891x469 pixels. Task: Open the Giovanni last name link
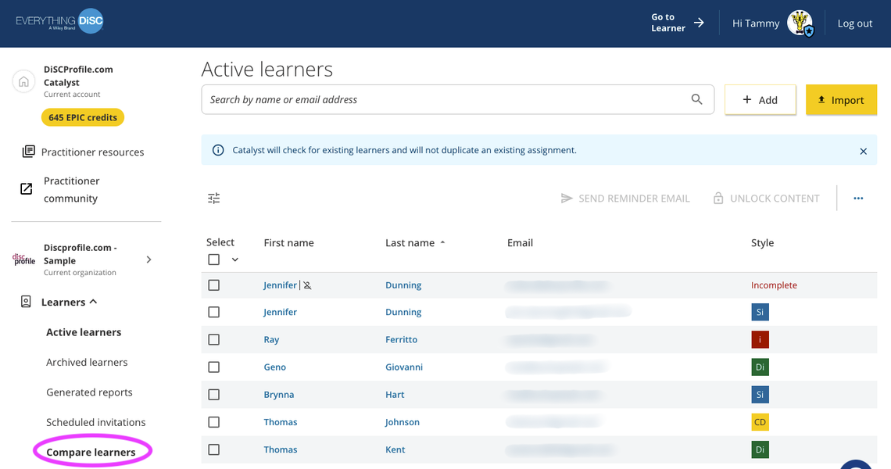tap(404, 367)
